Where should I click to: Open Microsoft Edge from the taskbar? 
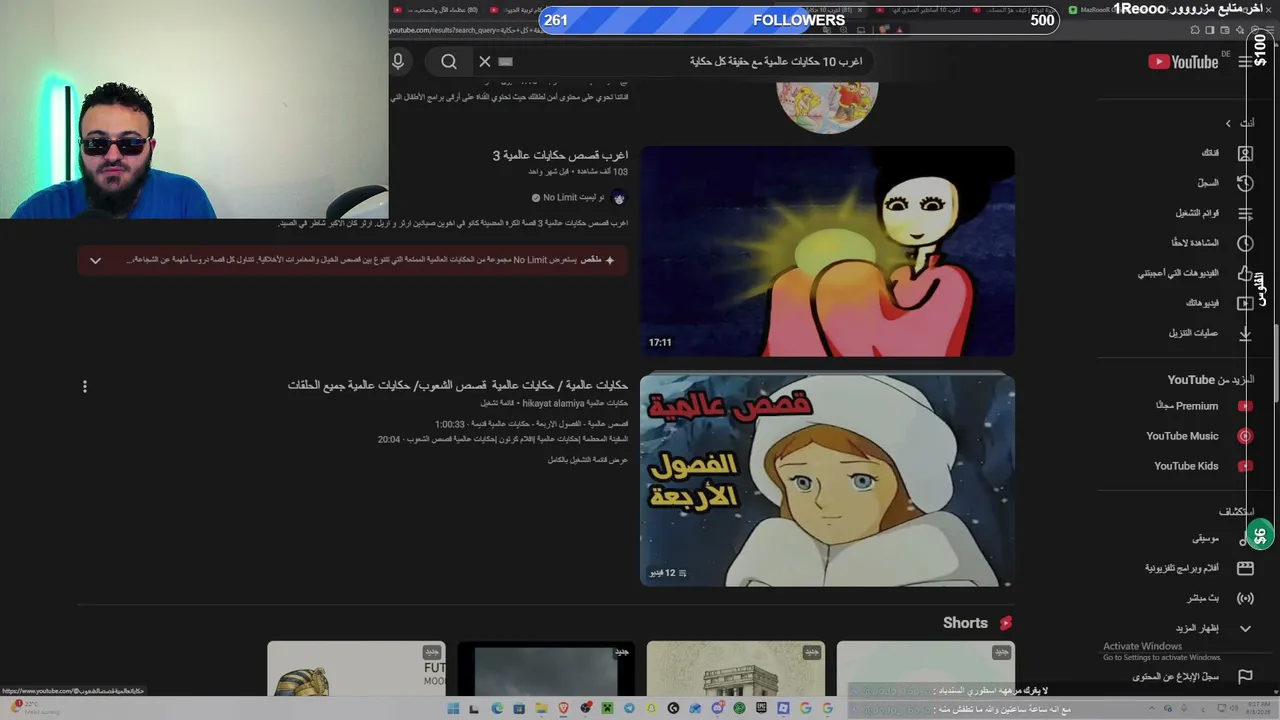pyautogui.click(x=497, y=708)
